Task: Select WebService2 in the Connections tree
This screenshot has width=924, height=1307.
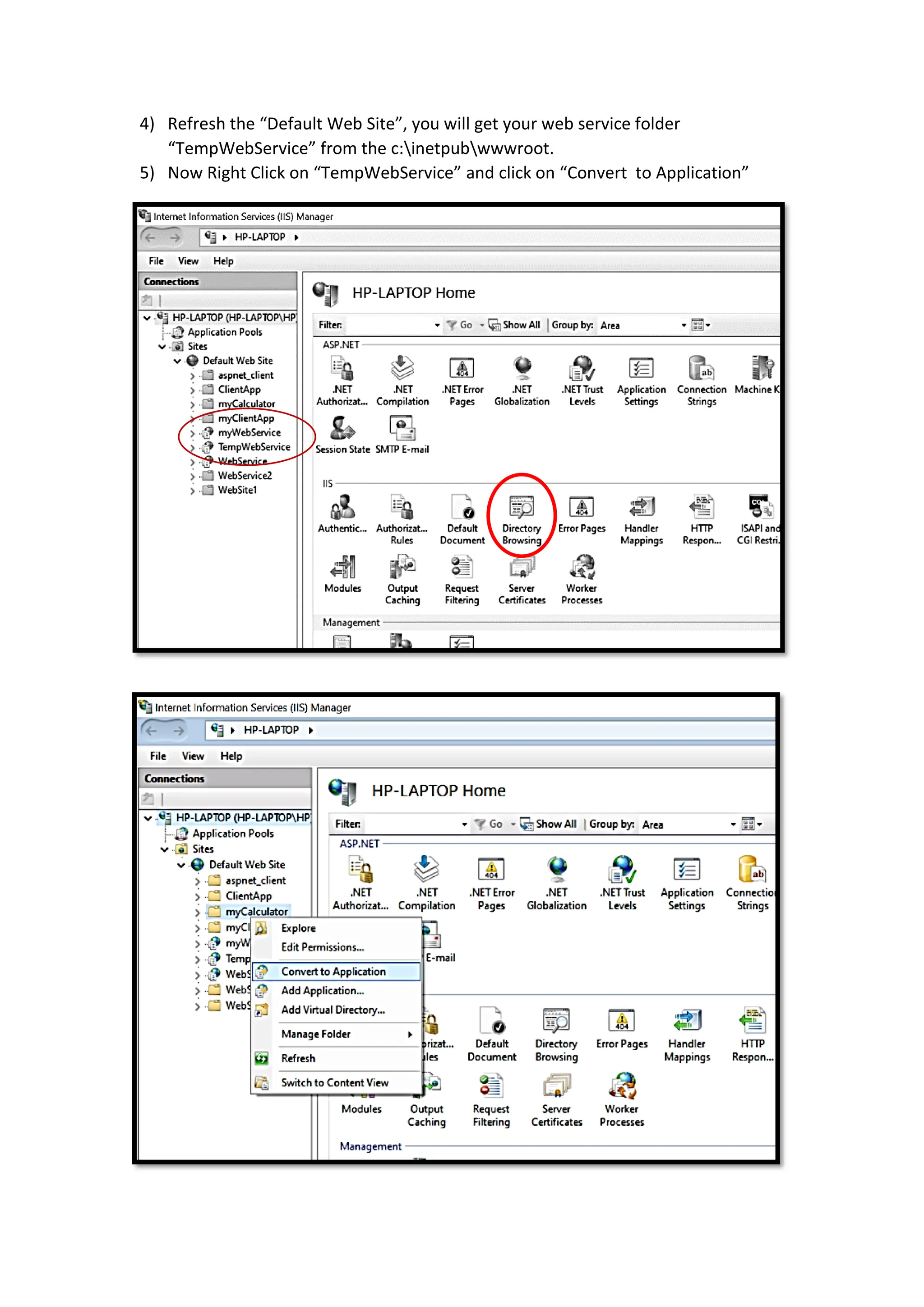Action: (245, 476)
